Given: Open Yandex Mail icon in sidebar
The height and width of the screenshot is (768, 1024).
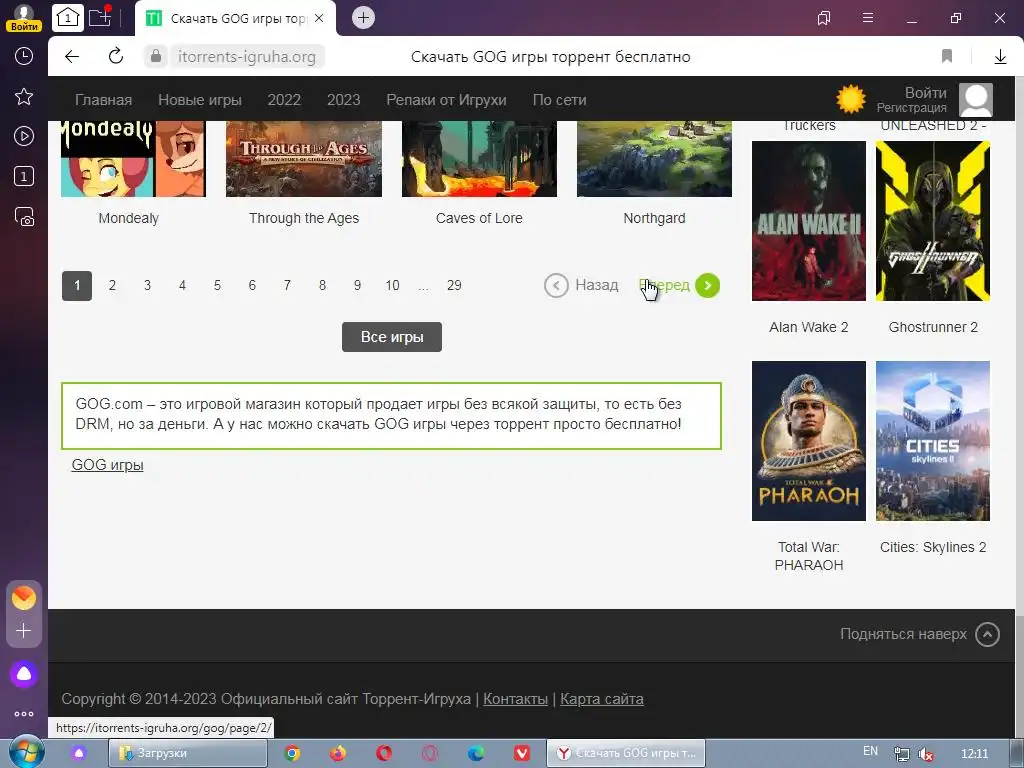Looking at the screenshot, I should (24, 597).
